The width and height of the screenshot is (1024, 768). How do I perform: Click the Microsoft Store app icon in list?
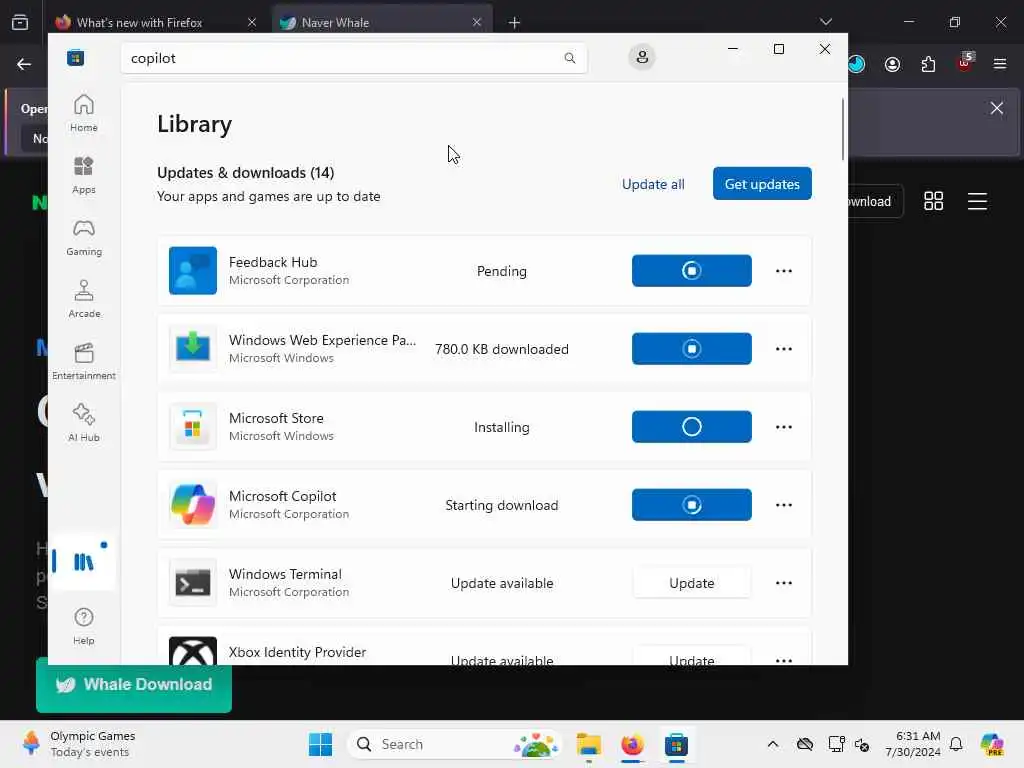pos(193,426)
